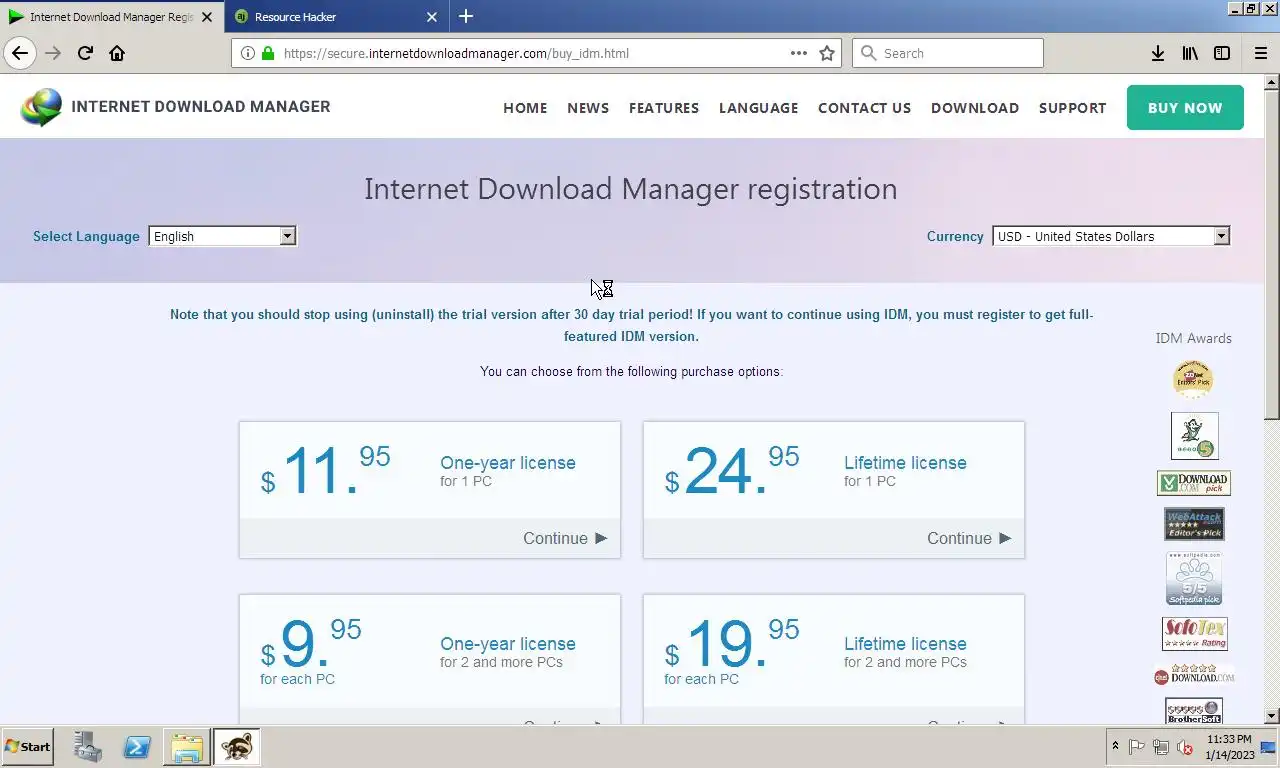Open the HOME menu item

click(x=525, y=108)
